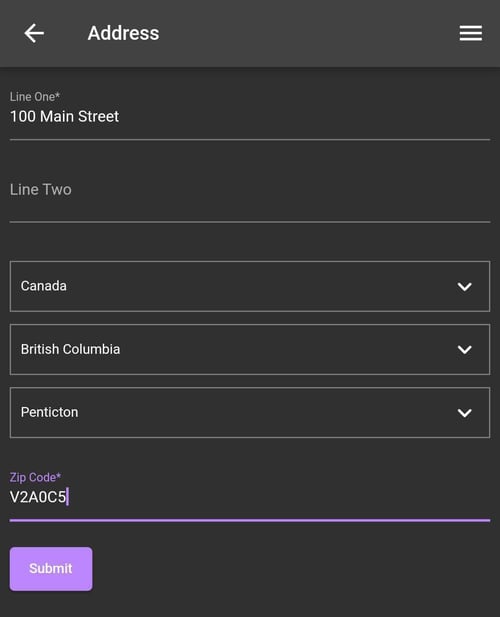
Task: Click the chevron beside Penticton
Action: (x=465, y=413)
